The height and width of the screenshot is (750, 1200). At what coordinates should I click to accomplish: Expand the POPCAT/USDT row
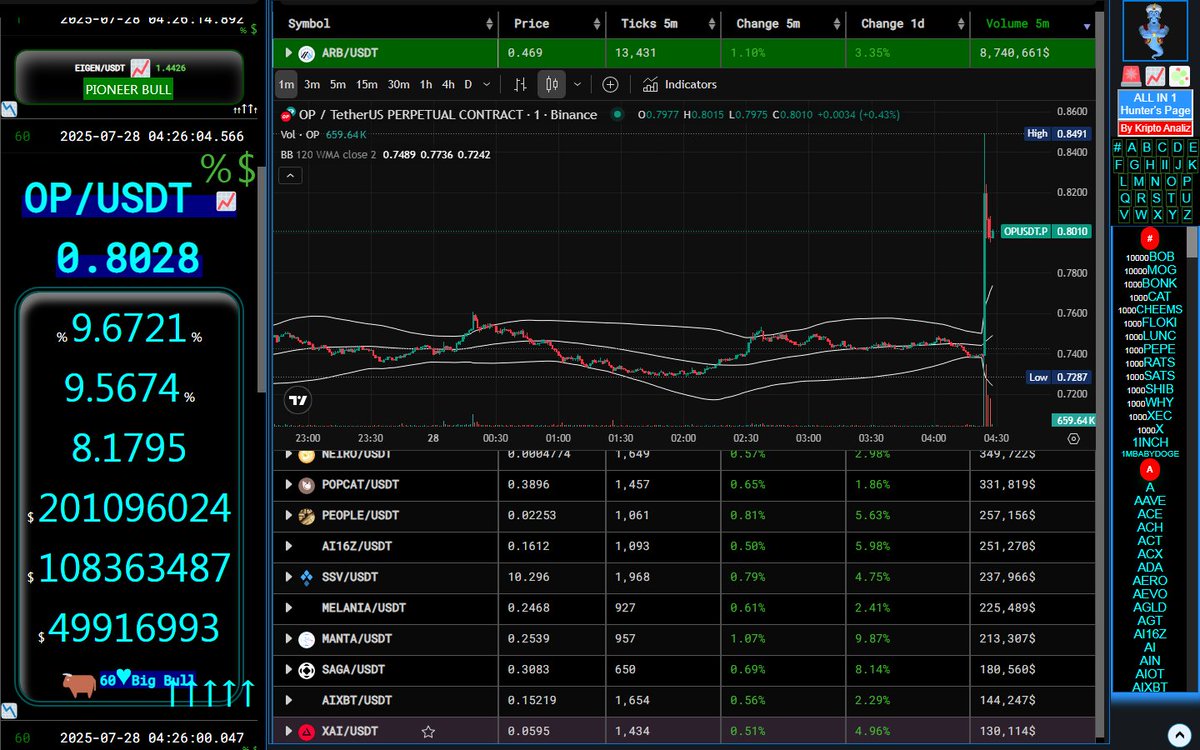pyautogui.click(x=289, y=485)
